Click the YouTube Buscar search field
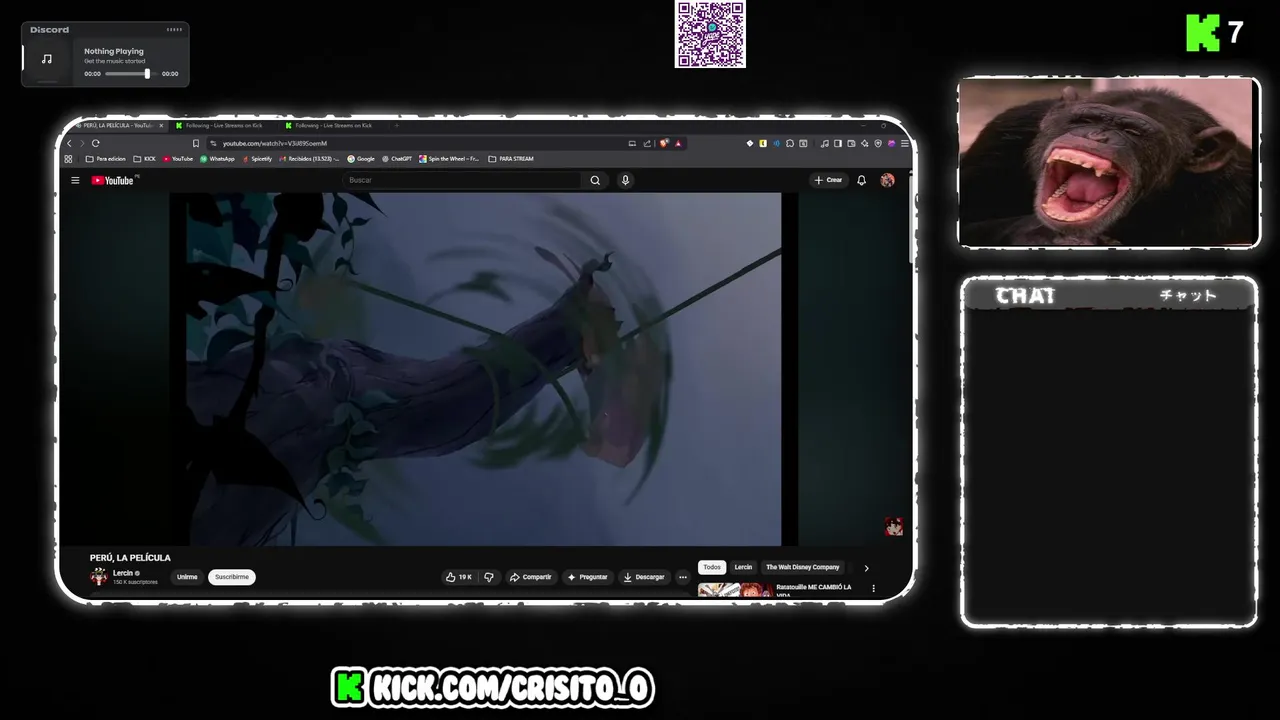1280x720 pixels. tap(462, 180)
